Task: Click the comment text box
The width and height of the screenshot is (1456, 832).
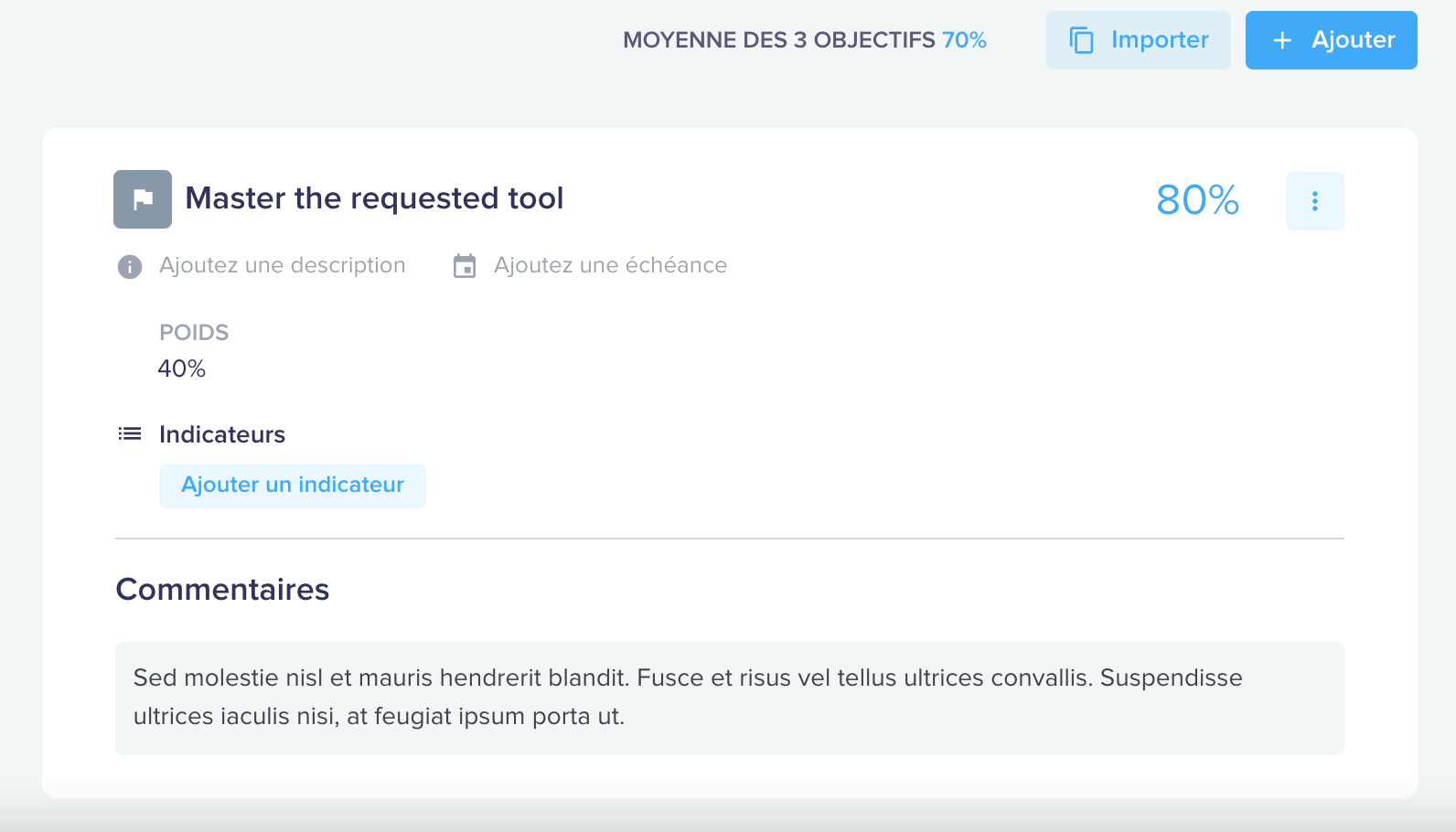Action: click(730, 699)
